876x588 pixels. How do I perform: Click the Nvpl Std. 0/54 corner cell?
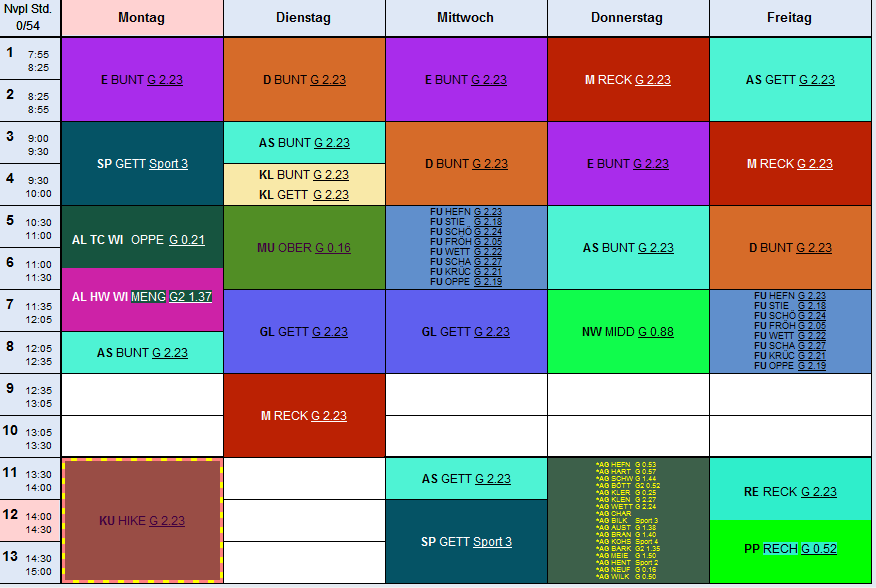[x=30, y=18]
